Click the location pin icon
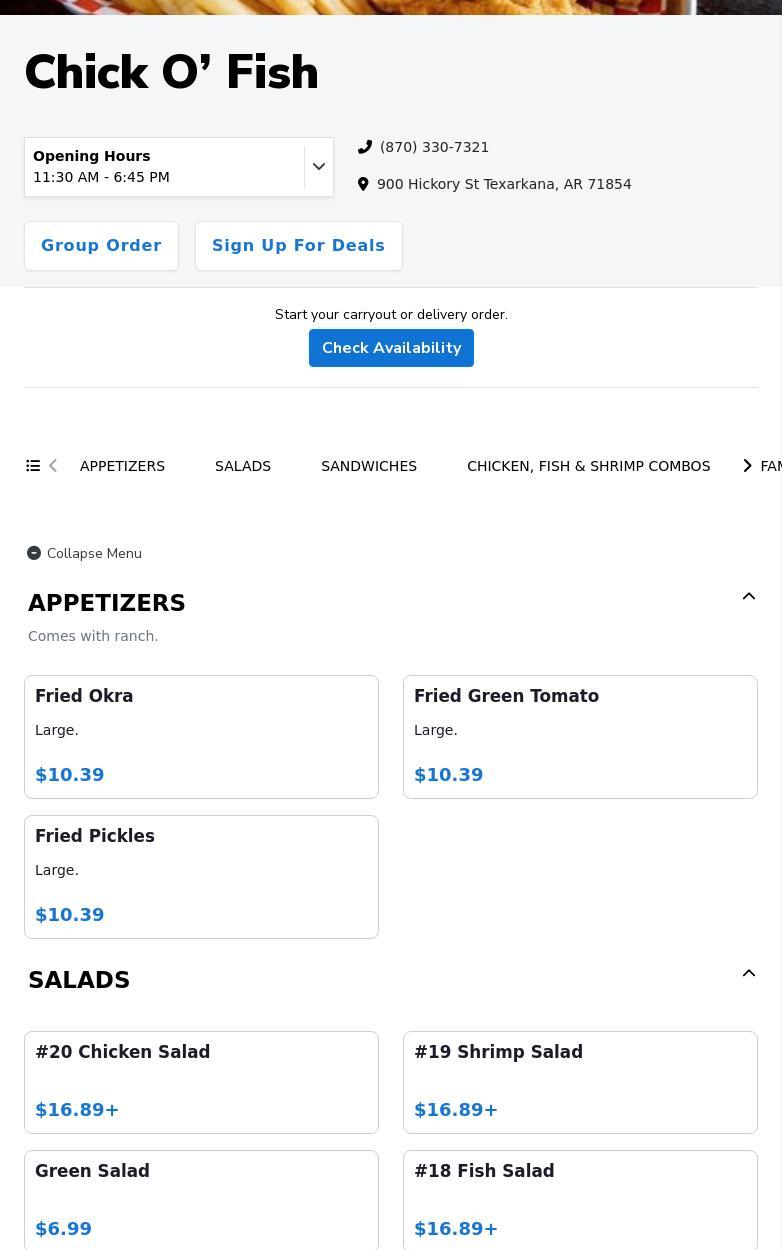This screenshot has width=782, height=1250. point(363,184)
